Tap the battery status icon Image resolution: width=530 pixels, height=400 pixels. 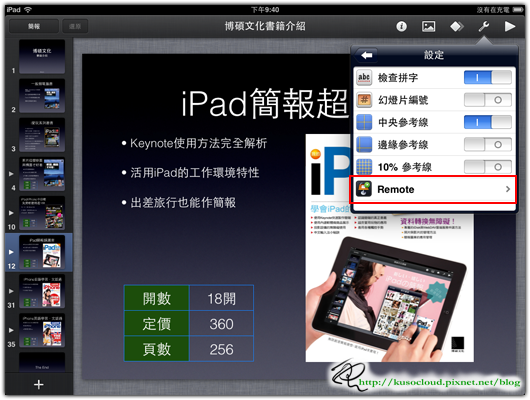coord(517,10)
